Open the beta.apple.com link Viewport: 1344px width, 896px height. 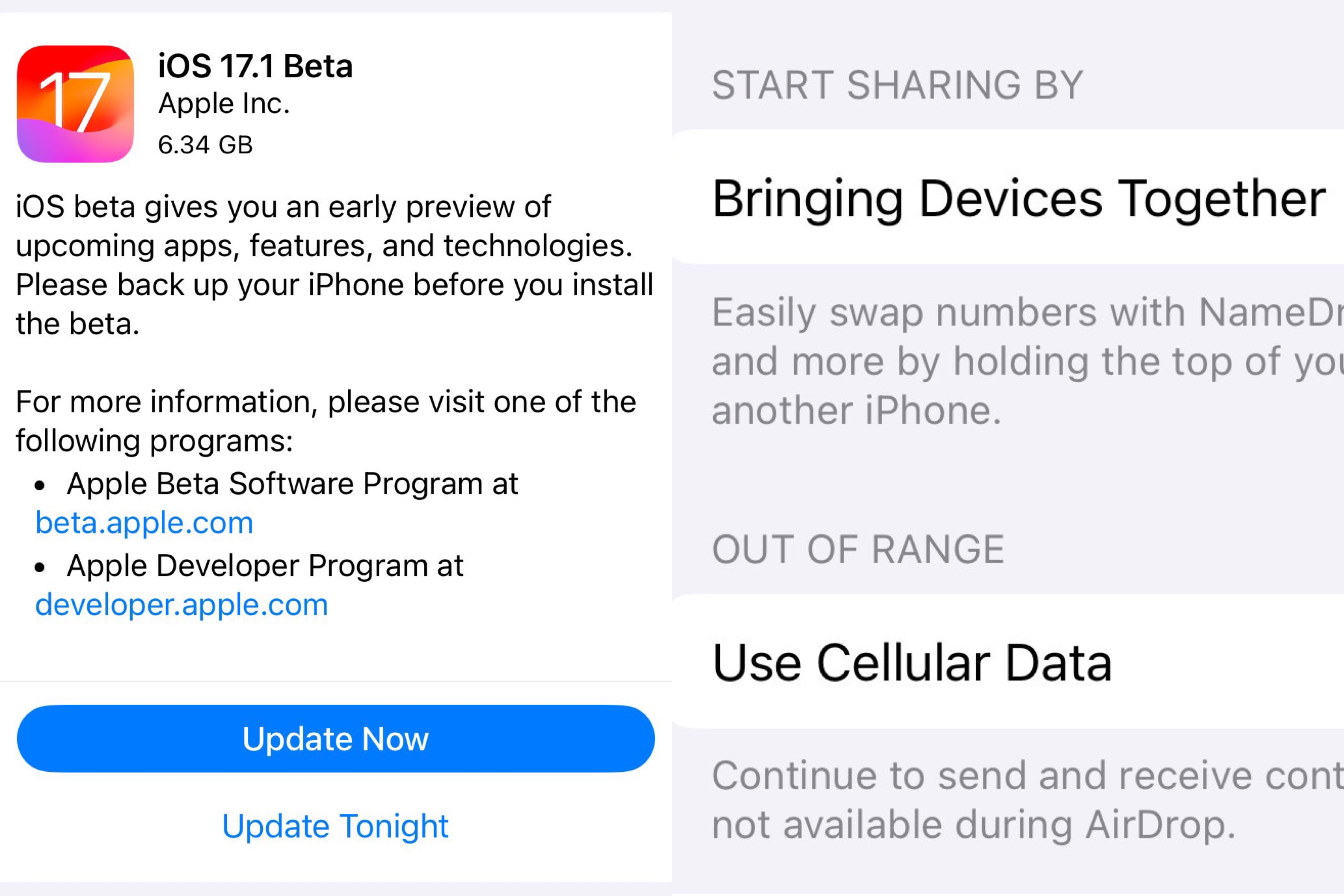tap(144, 522)
